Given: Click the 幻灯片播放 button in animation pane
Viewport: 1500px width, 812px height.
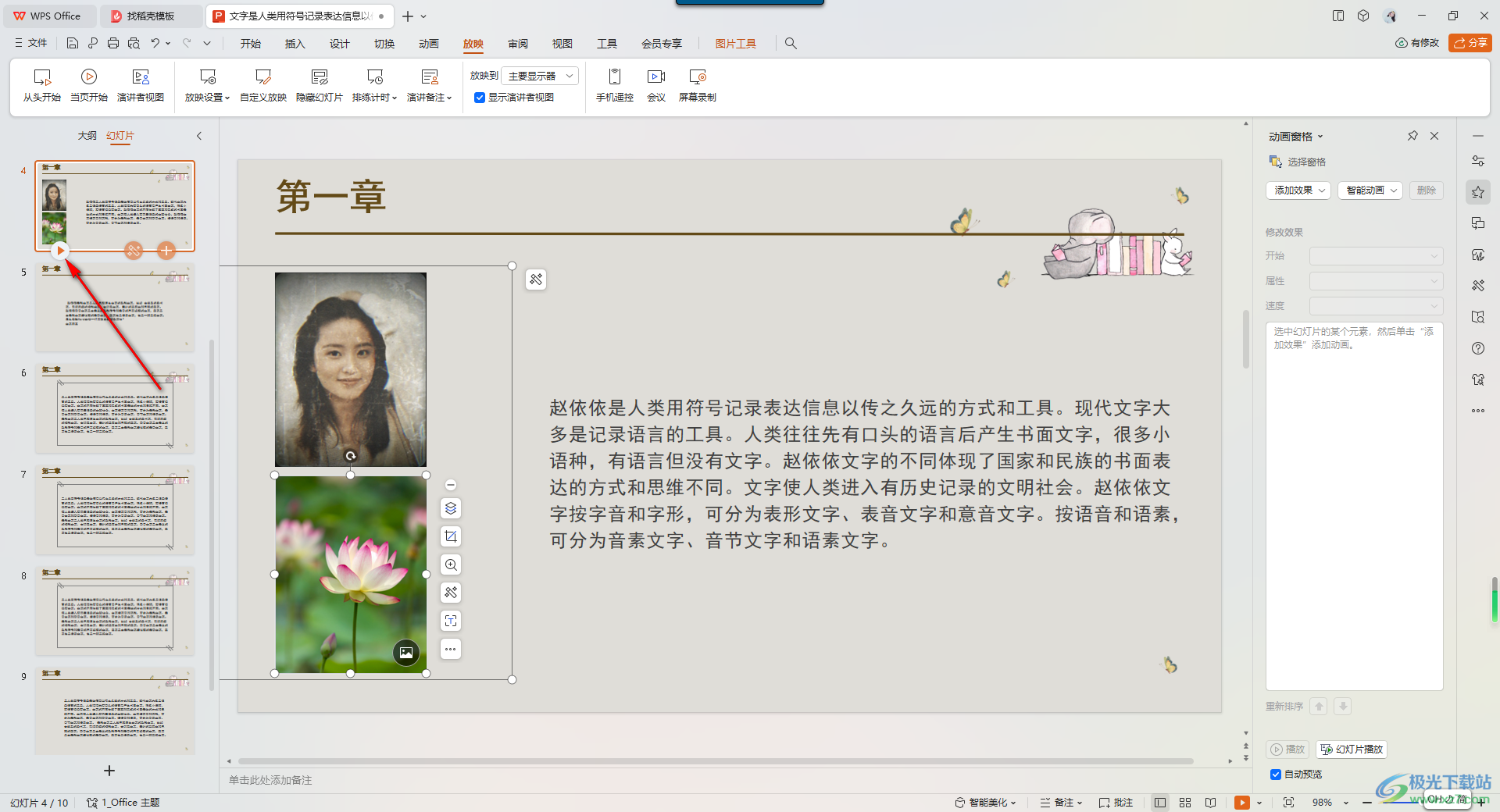Looking at the screenshot, I should click(1352, 750).
